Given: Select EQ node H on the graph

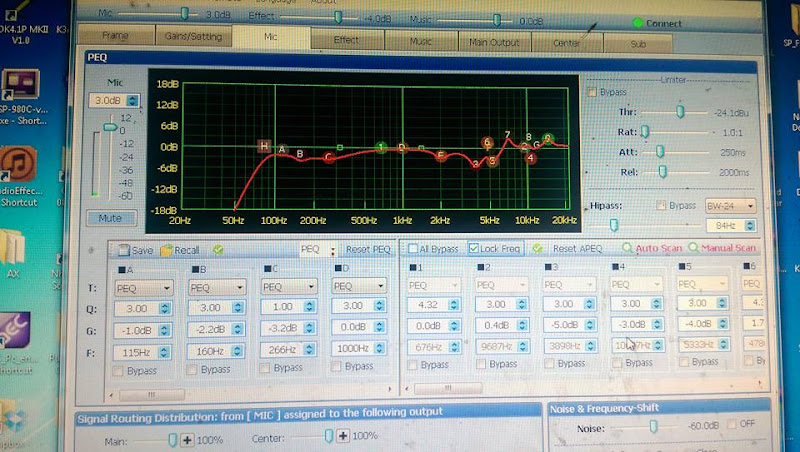Looking at the screenshot, I should click(x=264, y=146).
